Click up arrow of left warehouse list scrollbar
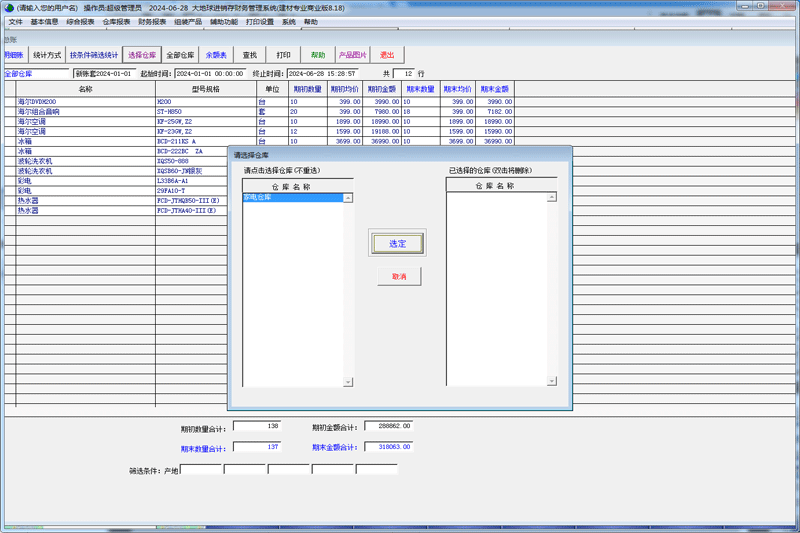 coord(348,198)
